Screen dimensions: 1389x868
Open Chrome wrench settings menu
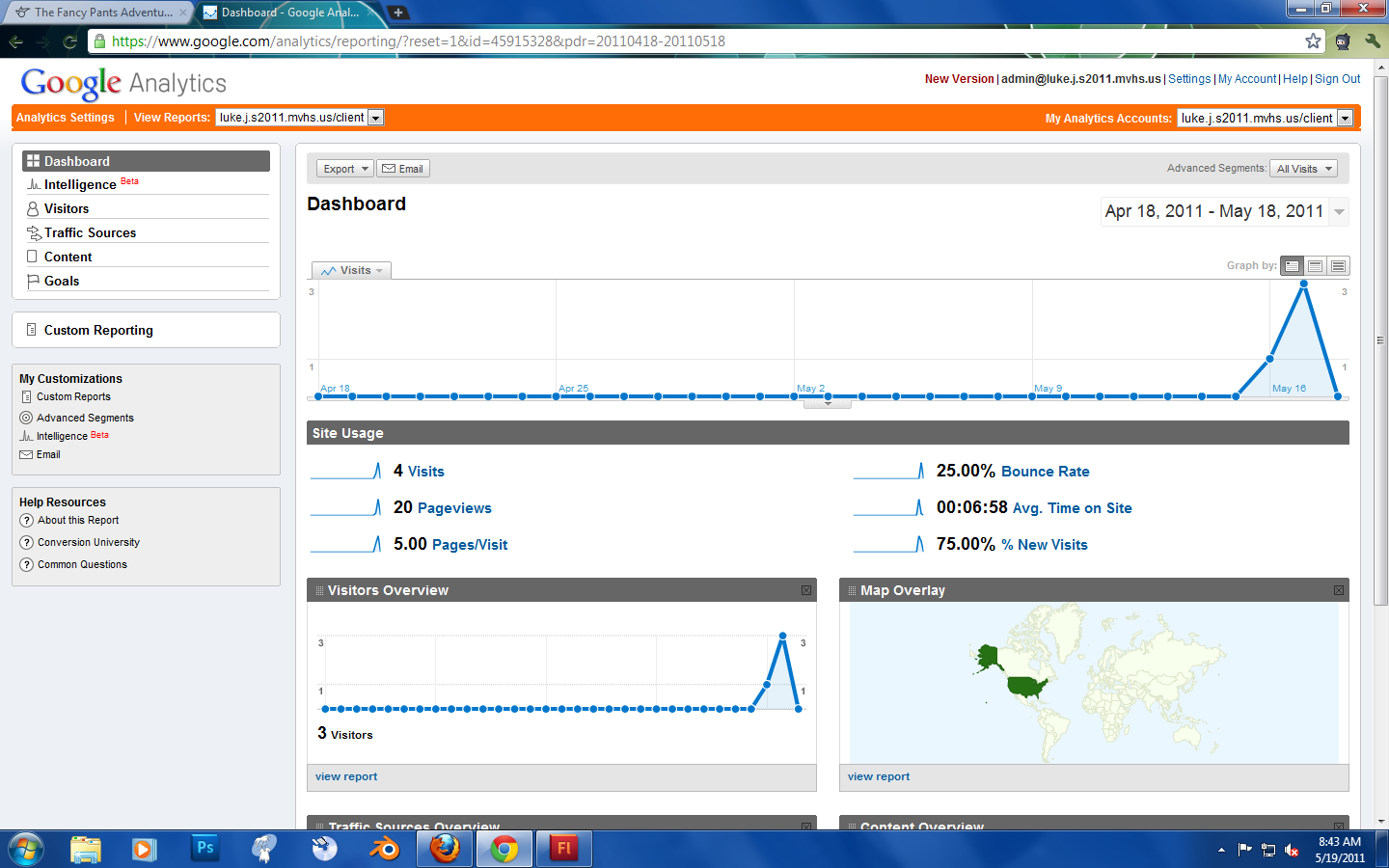click(x=1372, y=41)
